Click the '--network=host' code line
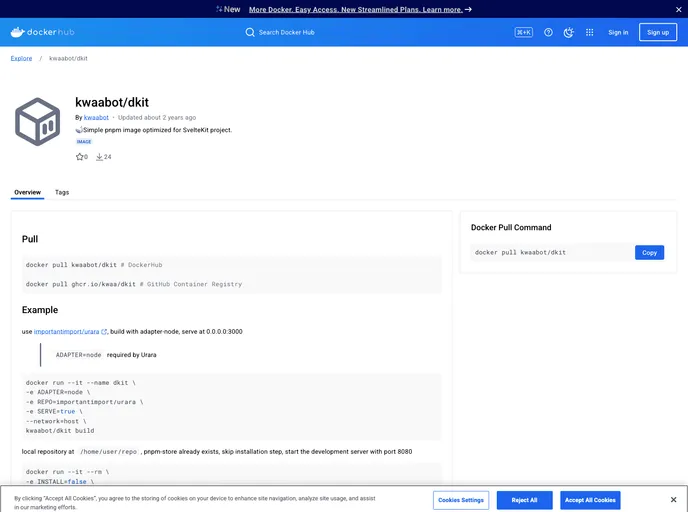Viewport: 688px width, 512px height. click(x=56, y=421)
